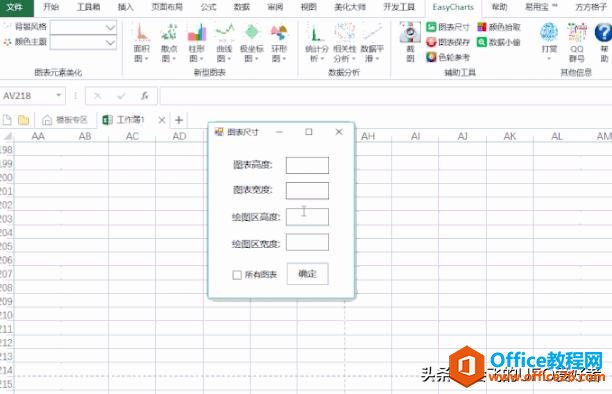
Task: Switch to the 数据 Data ribbon tab
Action: (242, 7)
